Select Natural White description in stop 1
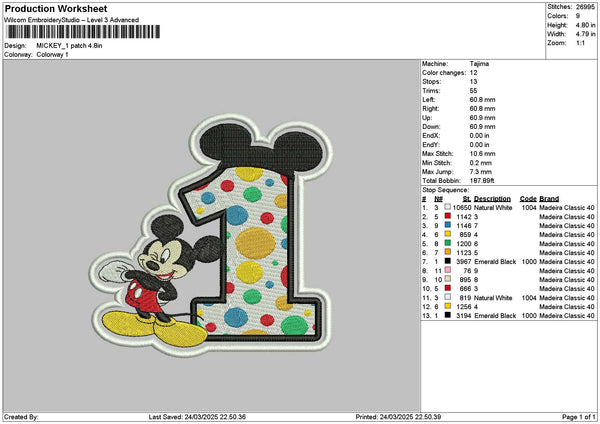Viewport: 600px width, 424px height. (x=493, y=207)
